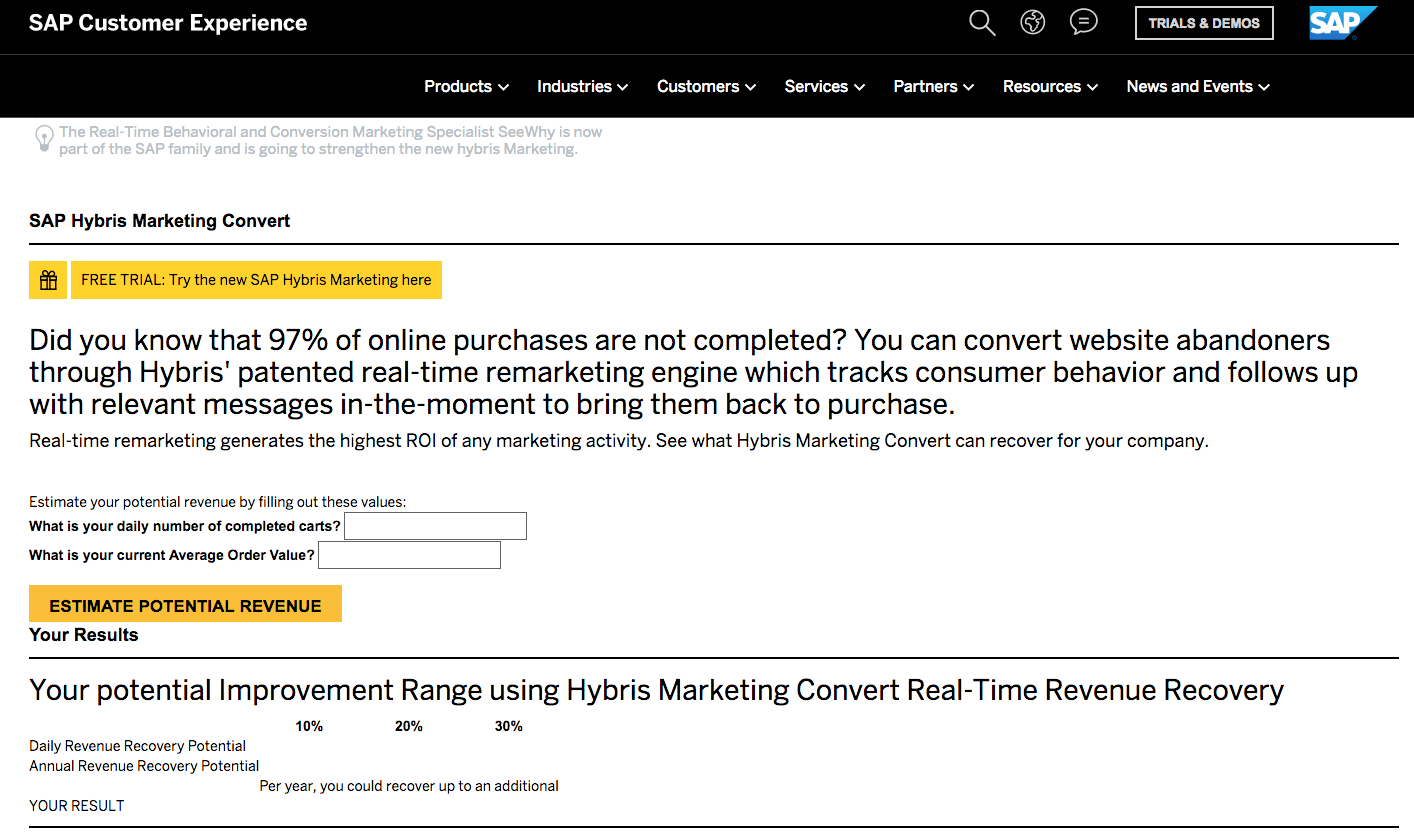Click the YOUR RESULT label
Screen dimensions: 1414x832
coord(77,806)
